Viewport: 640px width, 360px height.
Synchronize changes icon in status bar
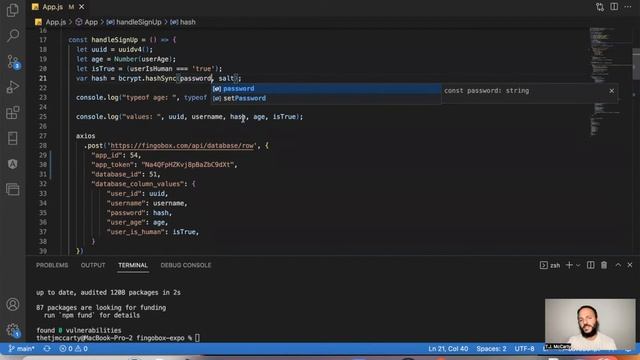point(47,349)
